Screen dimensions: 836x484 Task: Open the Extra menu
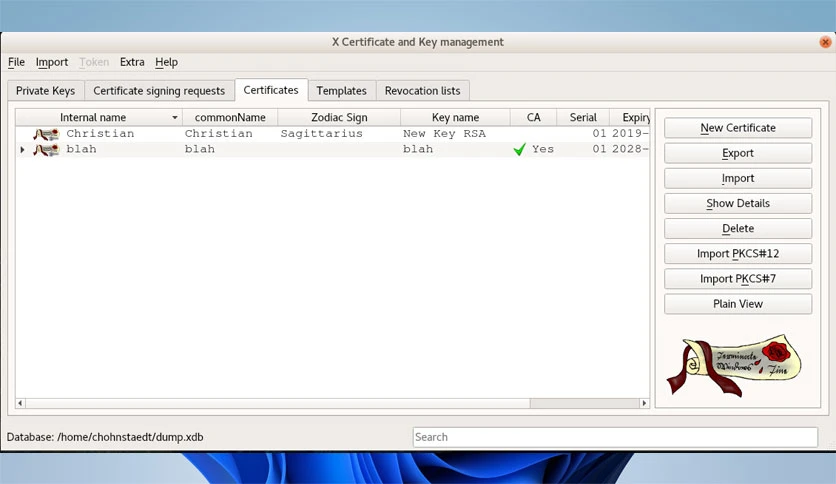132,62
